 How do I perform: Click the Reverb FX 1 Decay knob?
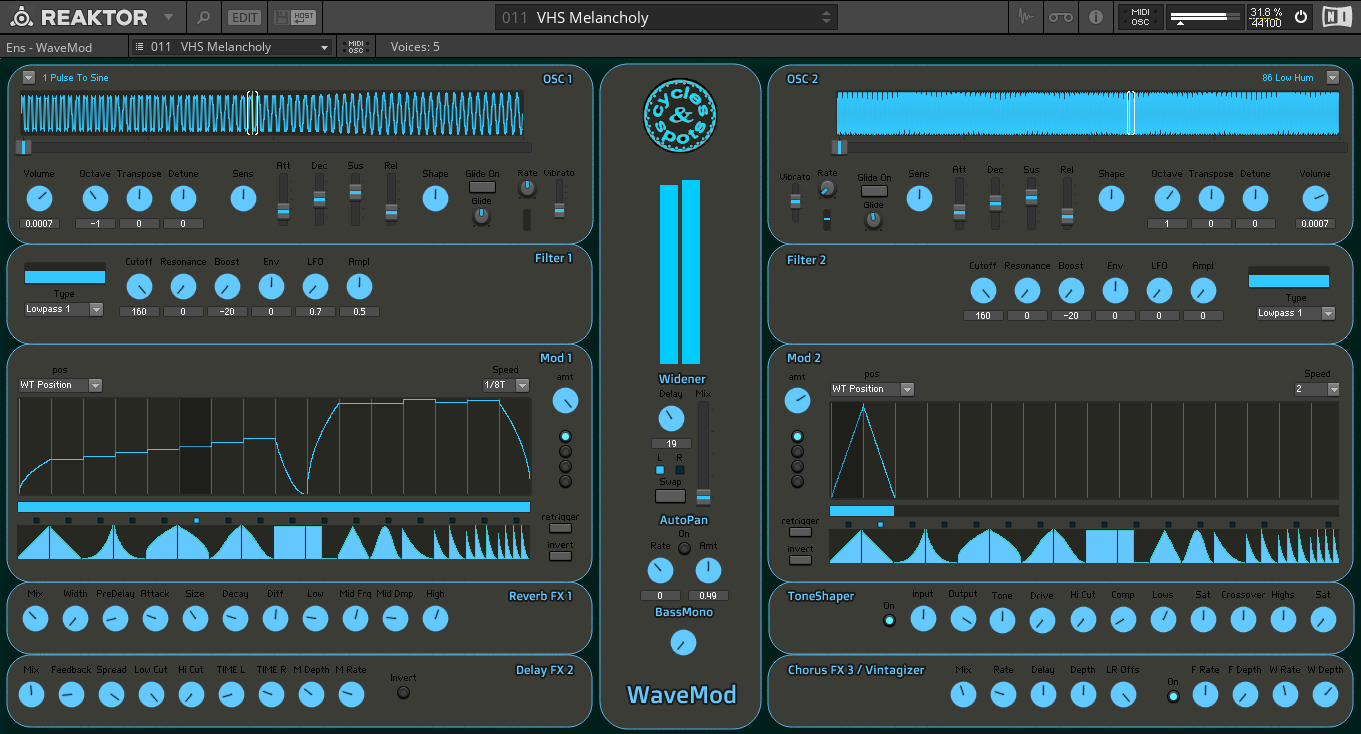235,619
